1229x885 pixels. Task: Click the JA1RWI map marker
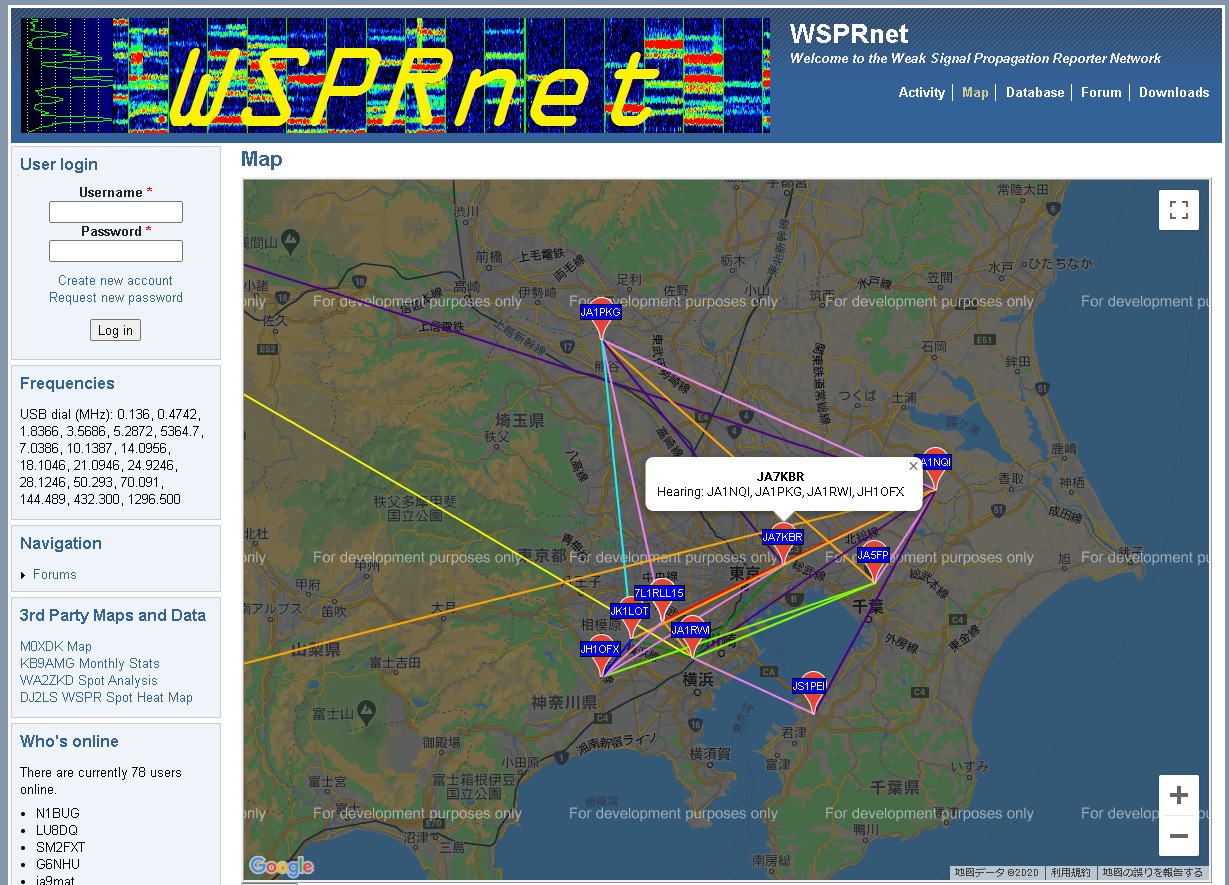click(691, 635)
